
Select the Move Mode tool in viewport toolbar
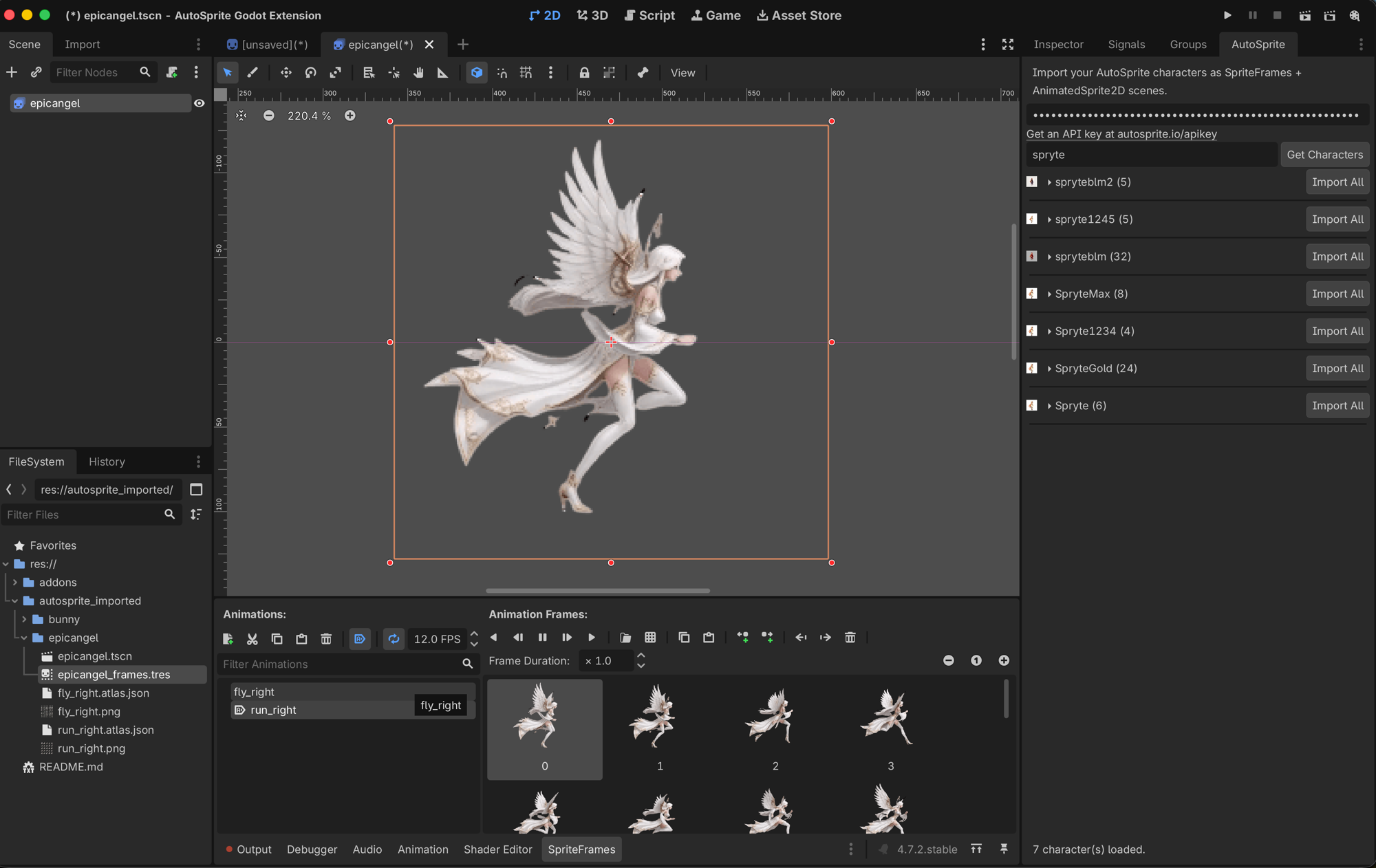point(286,73)
